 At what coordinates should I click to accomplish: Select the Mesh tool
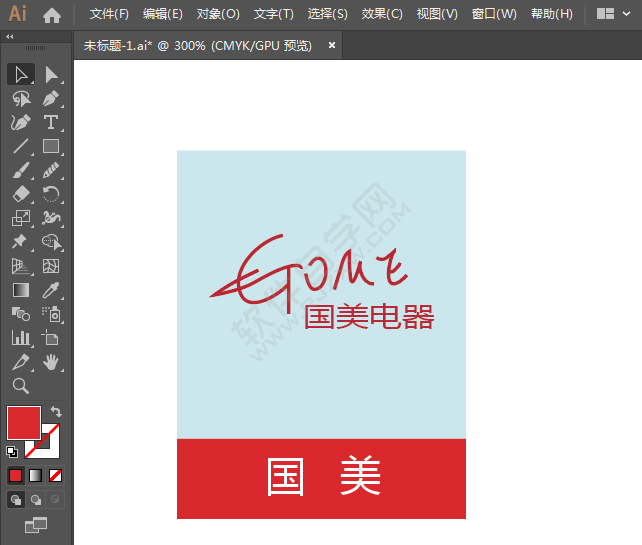tap(51, 266)
